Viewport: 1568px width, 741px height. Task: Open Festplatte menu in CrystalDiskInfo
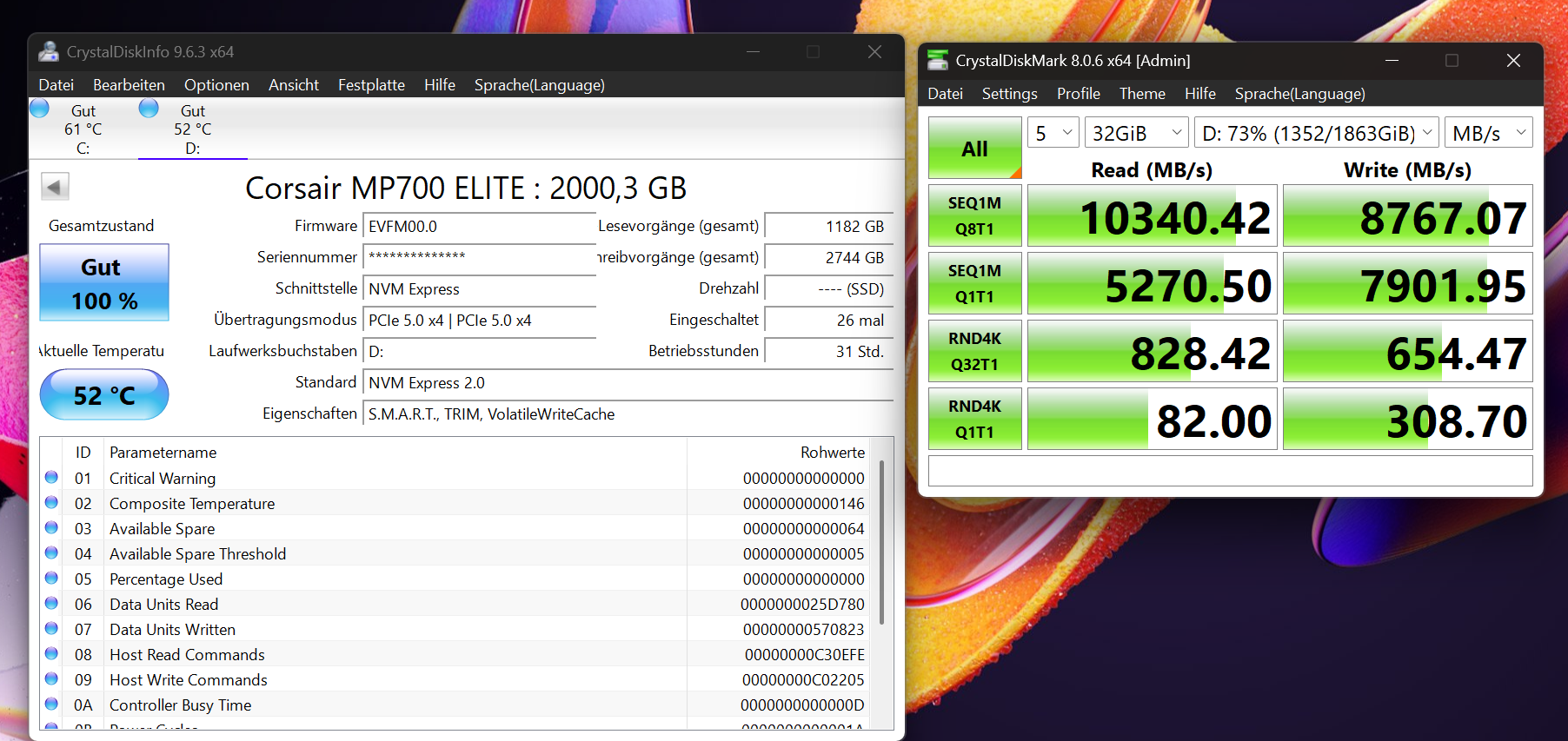(x=371, y=85)
